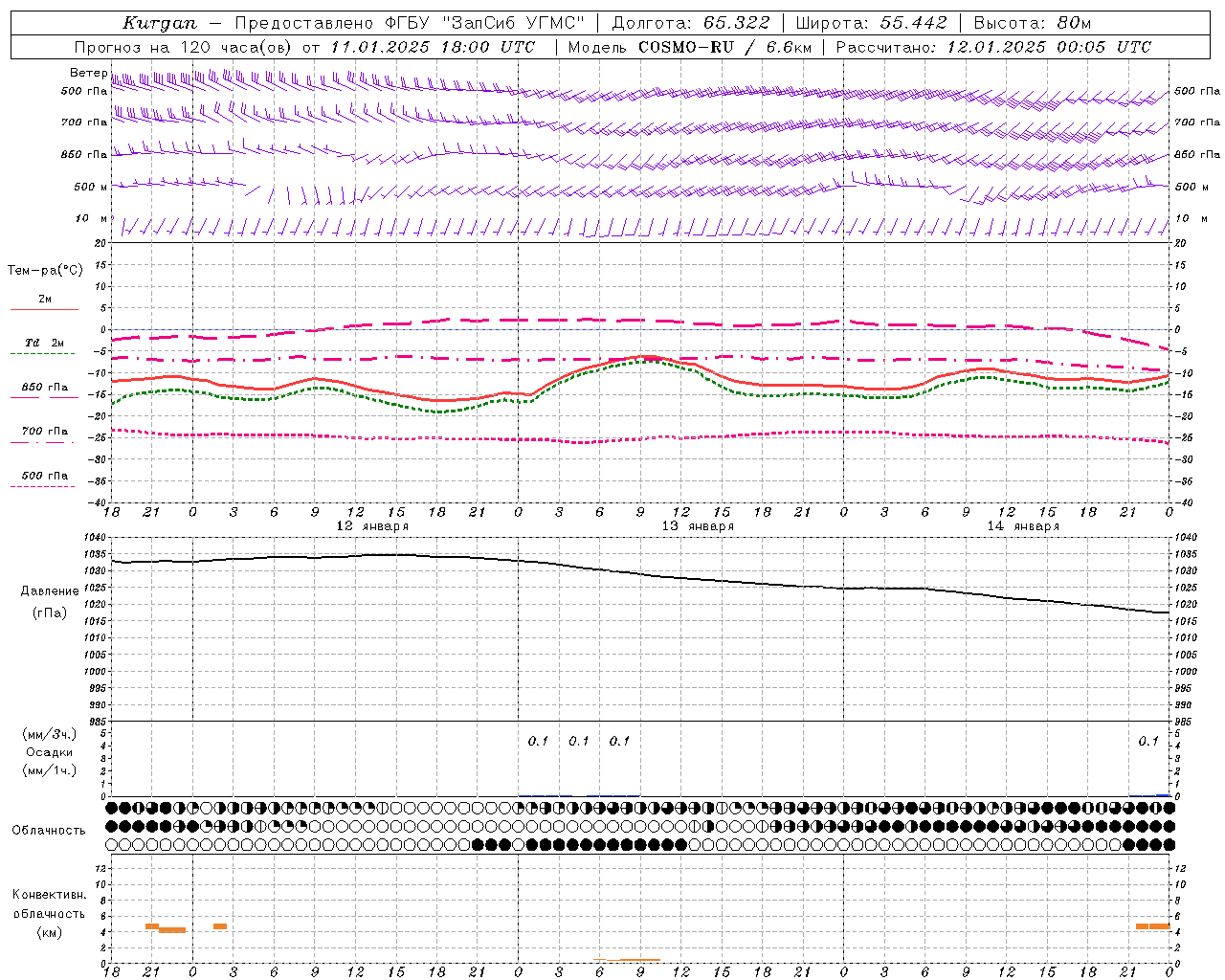Click the dash-dot 700 гПа temperature legend line
This screenshot has height=980, width=1225.
tap(44, 442)
